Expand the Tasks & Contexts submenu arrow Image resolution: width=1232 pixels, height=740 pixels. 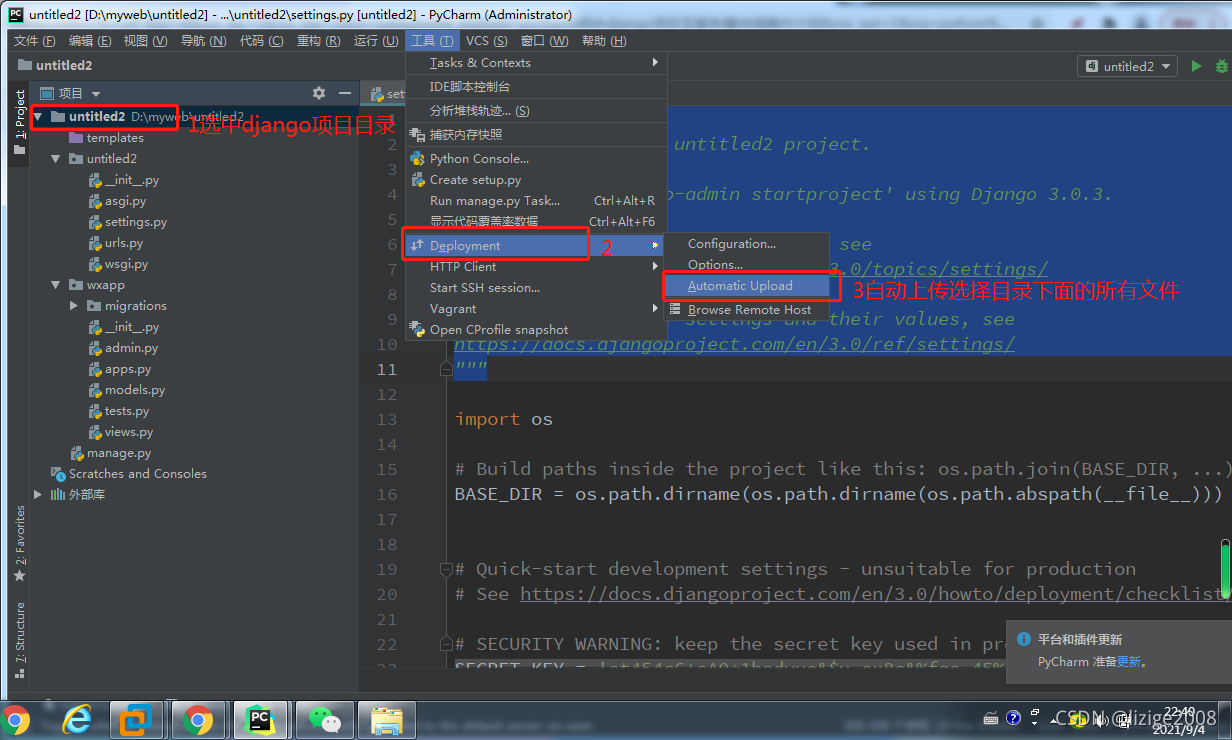pos(655,62)
